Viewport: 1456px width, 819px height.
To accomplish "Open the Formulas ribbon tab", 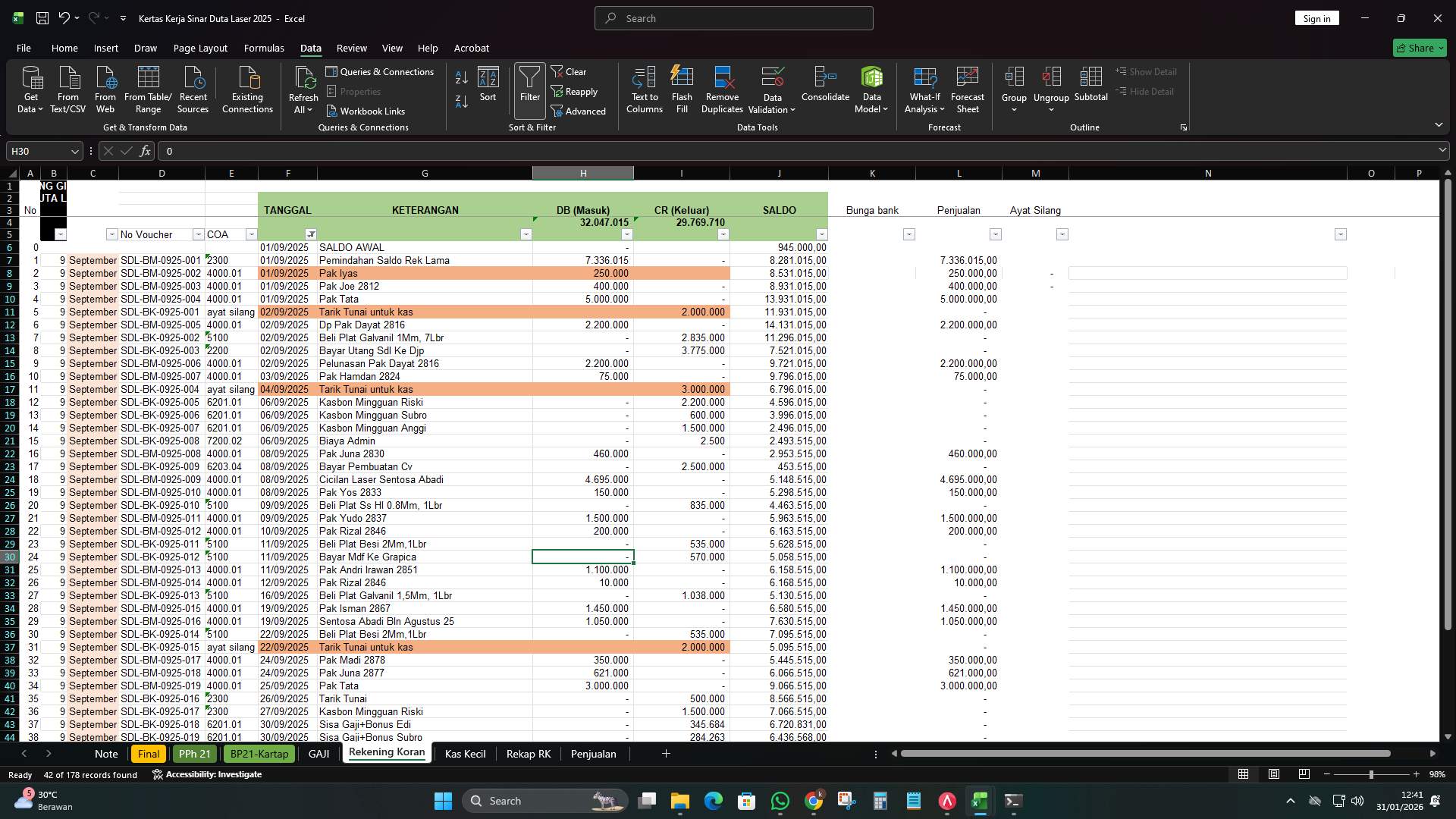I will click(x=263, y=48).
